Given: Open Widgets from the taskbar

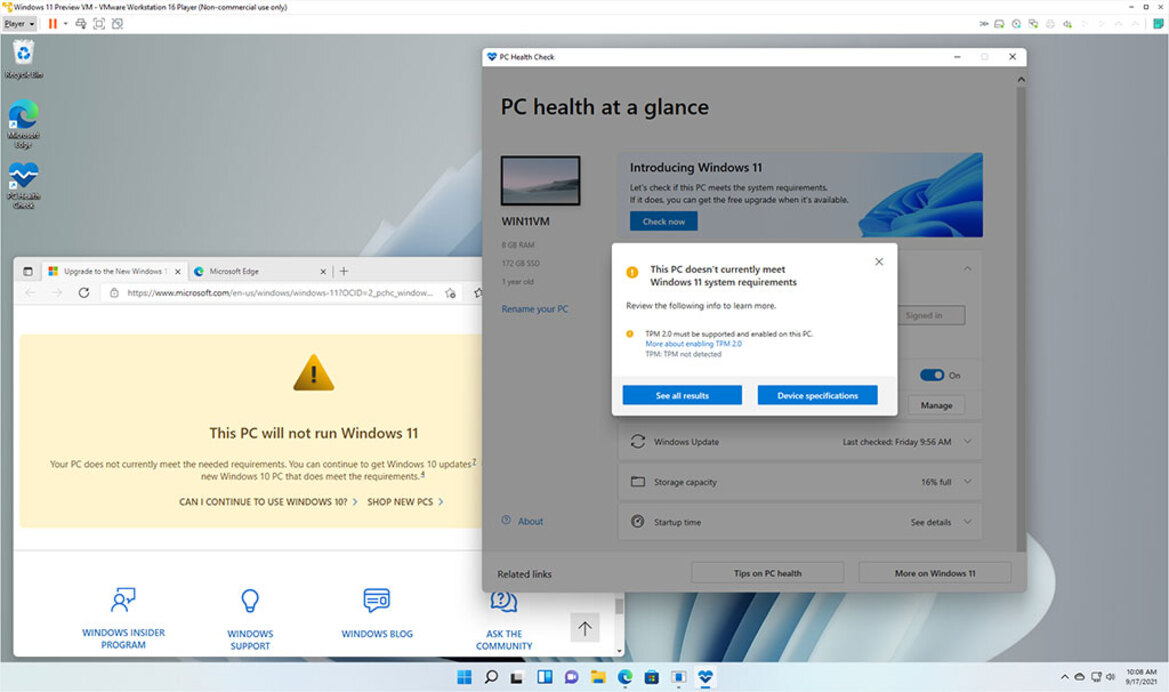Looking at the screenshot, I should [x=544, y=677].
